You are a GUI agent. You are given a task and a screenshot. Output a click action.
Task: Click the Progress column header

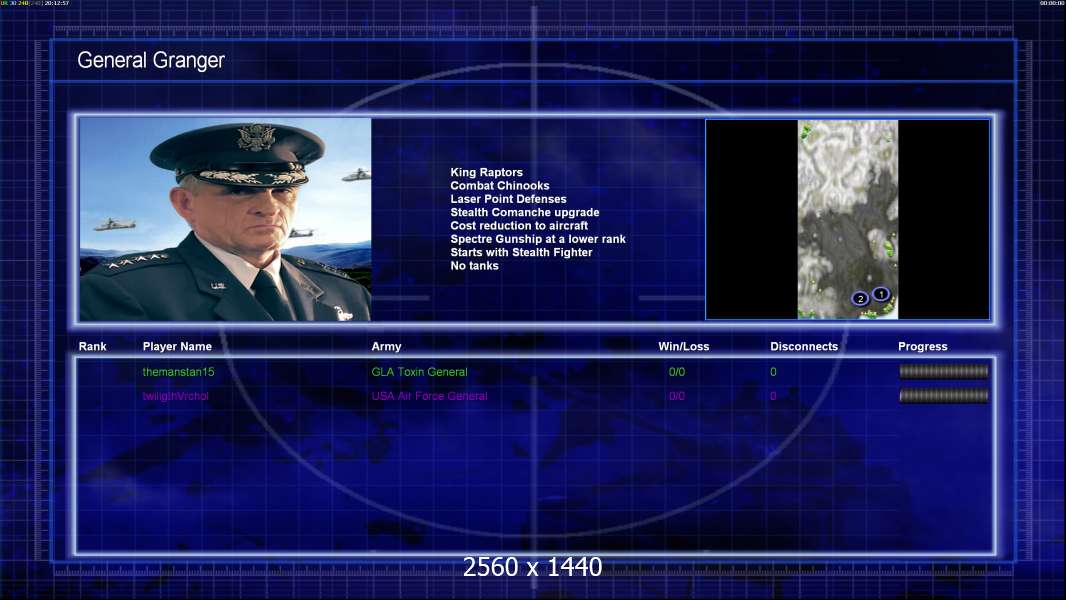923,347
